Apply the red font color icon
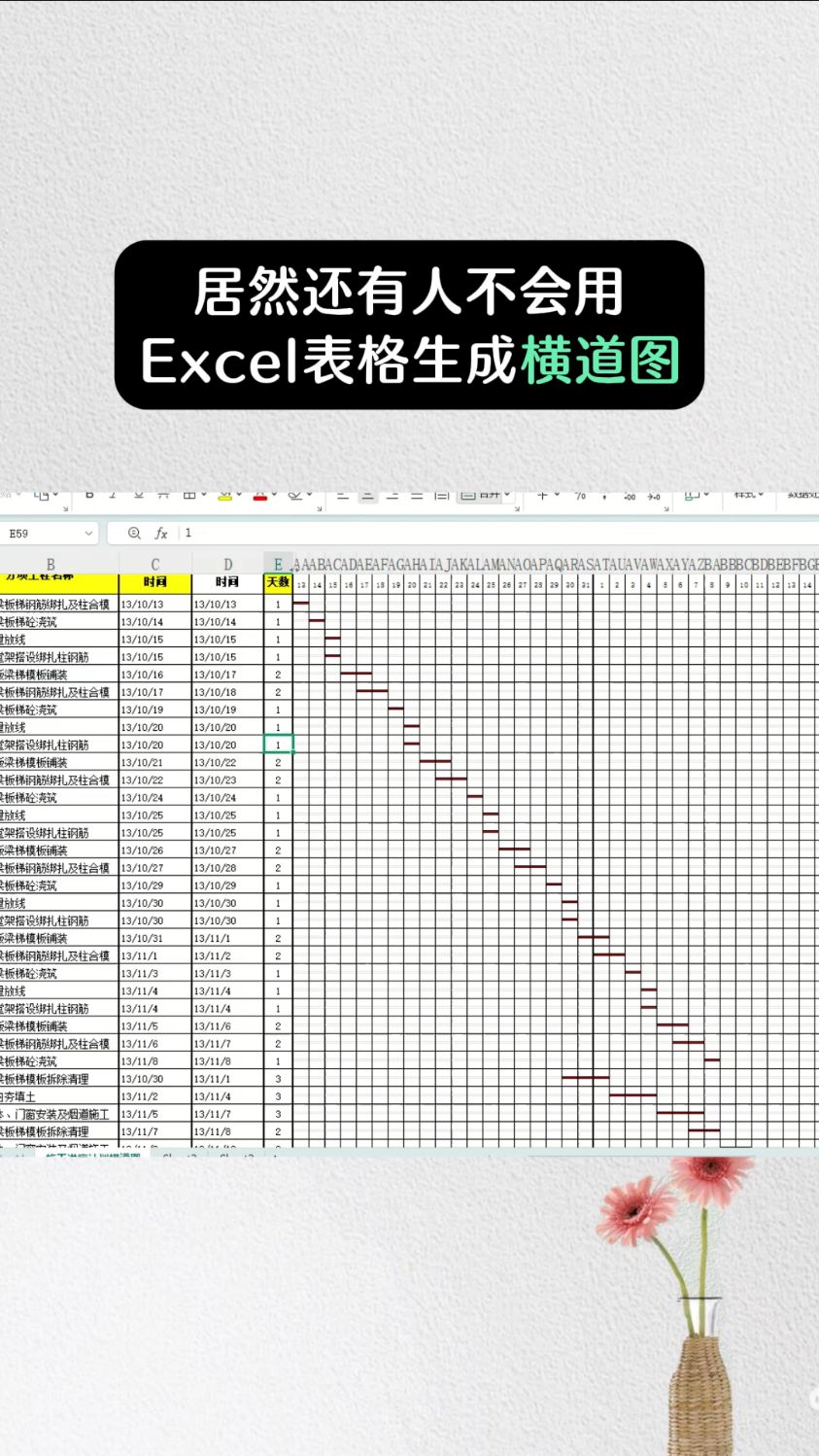This screenshot has height=1456, width=819. click(x=260, y=496)
